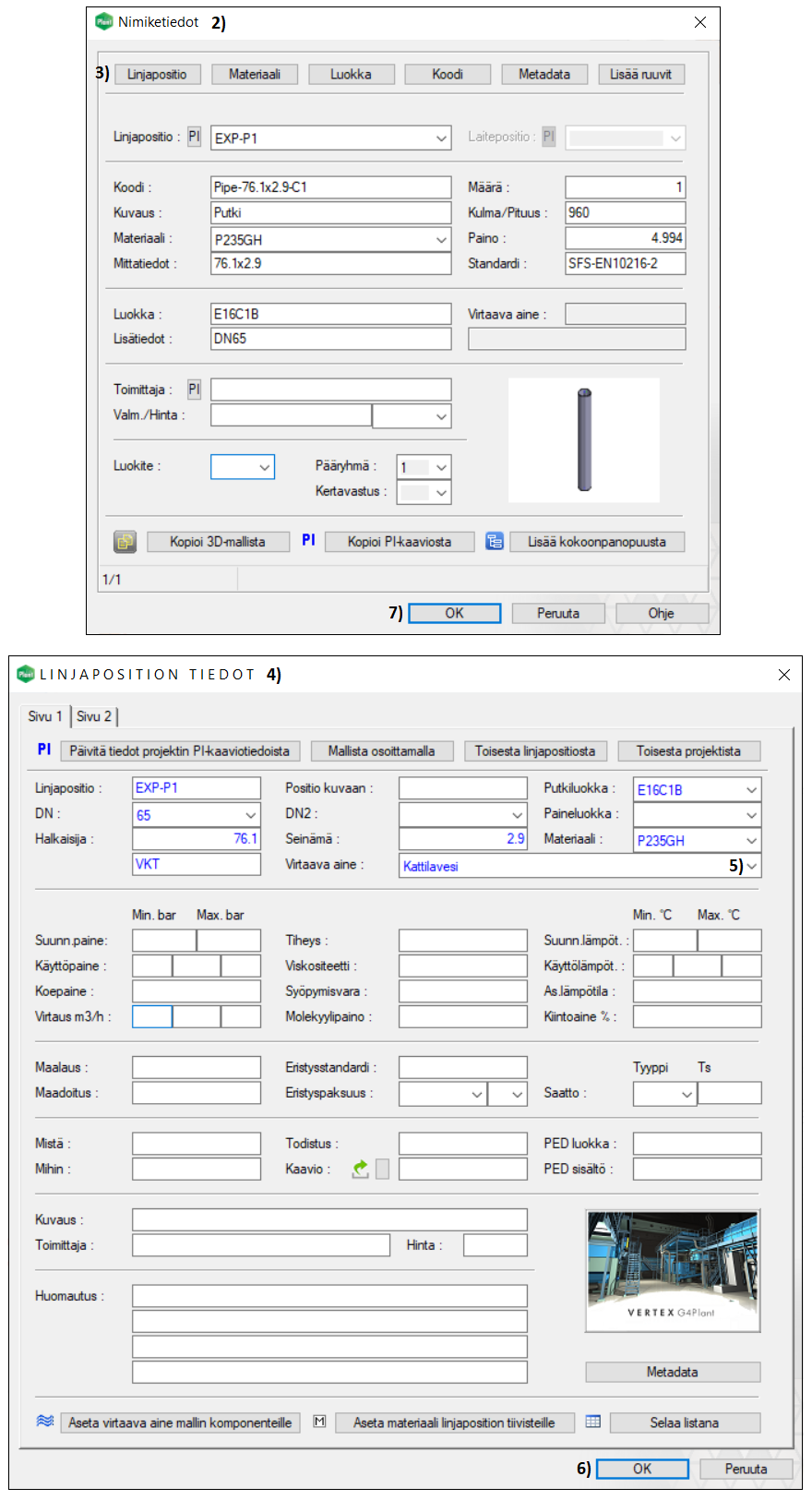Click the M icon beside Aseta materiaali

click(x=319, y=1422)
